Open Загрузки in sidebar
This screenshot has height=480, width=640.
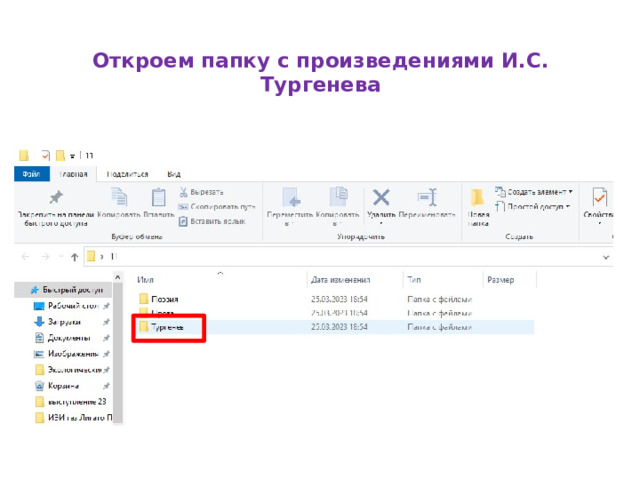coord(58,322)
